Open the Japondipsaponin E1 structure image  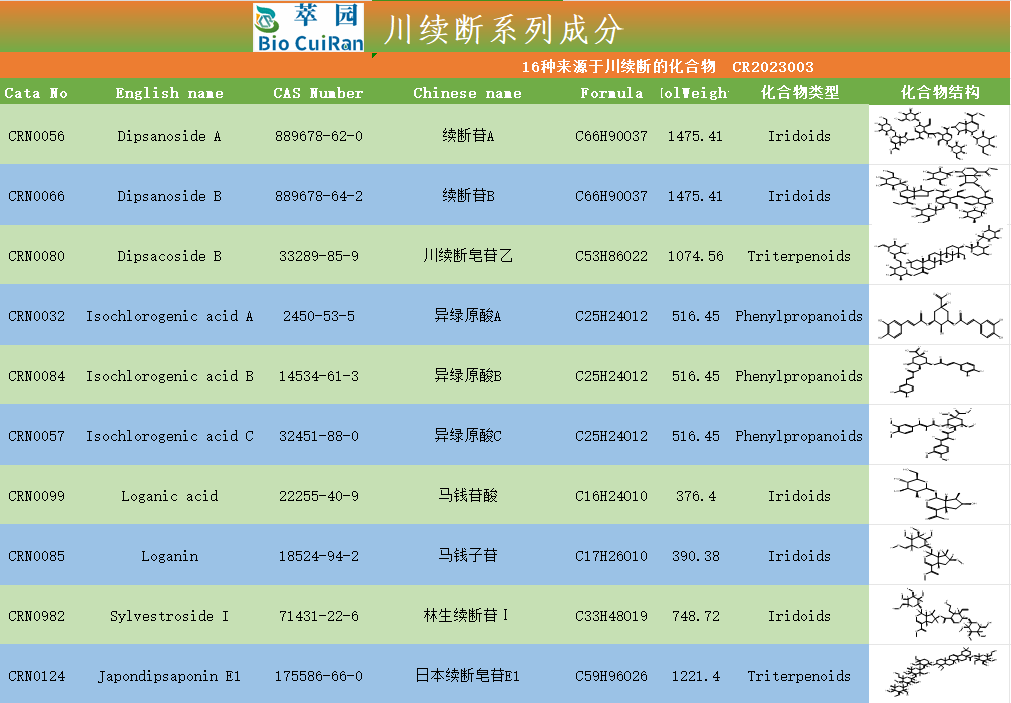coord(941,673)
